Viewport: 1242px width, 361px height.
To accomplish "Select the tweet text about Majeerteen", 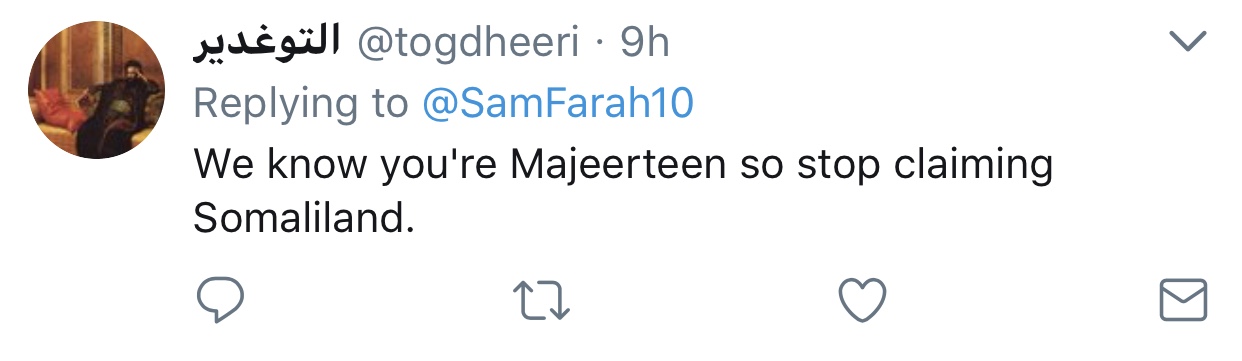I will point(622,191).
